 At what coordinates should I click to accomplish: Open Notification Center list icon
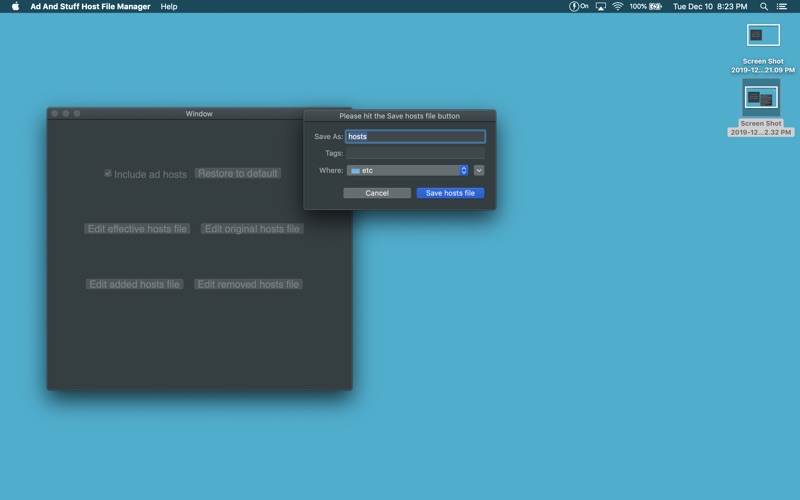[782, 7]
